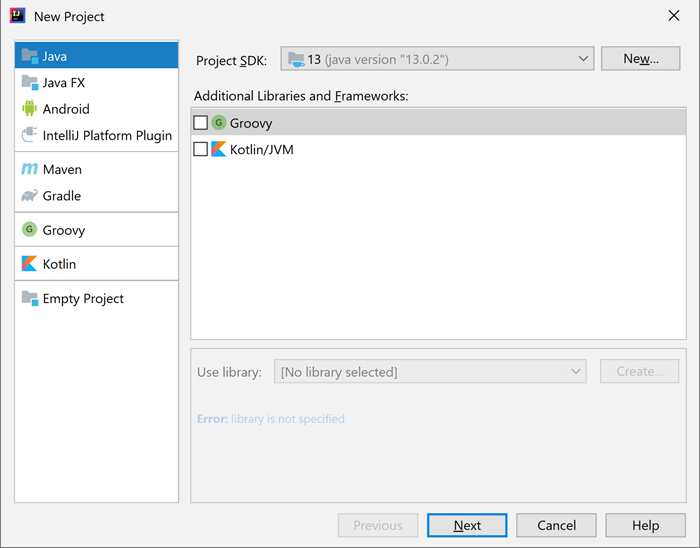
Task: Enable the Groovy framework checkbox
Action: coord(201,123)
